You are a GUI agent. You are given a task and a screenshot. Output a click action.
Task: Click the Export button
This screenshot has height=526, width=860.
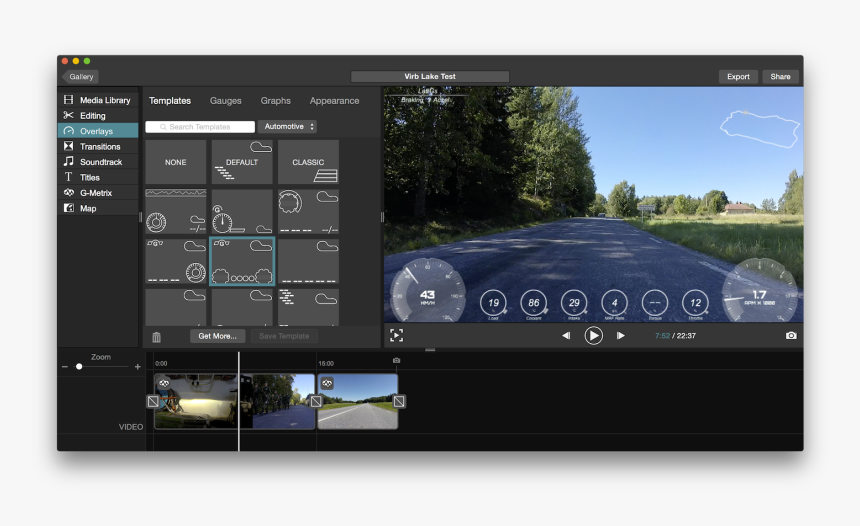click(x=738, y=77)
